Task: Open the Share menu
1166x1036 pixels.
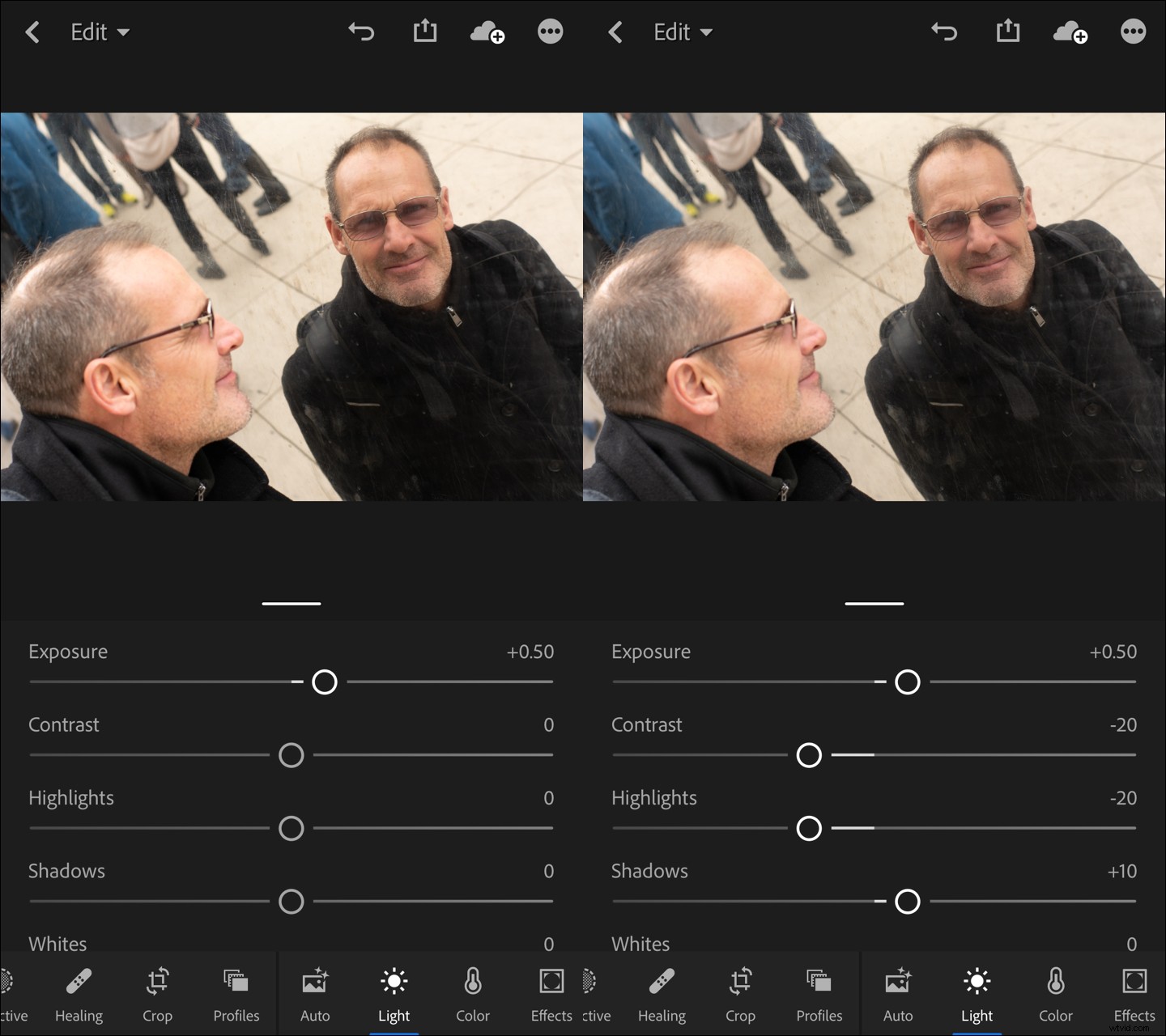Action: pos(424,32)
